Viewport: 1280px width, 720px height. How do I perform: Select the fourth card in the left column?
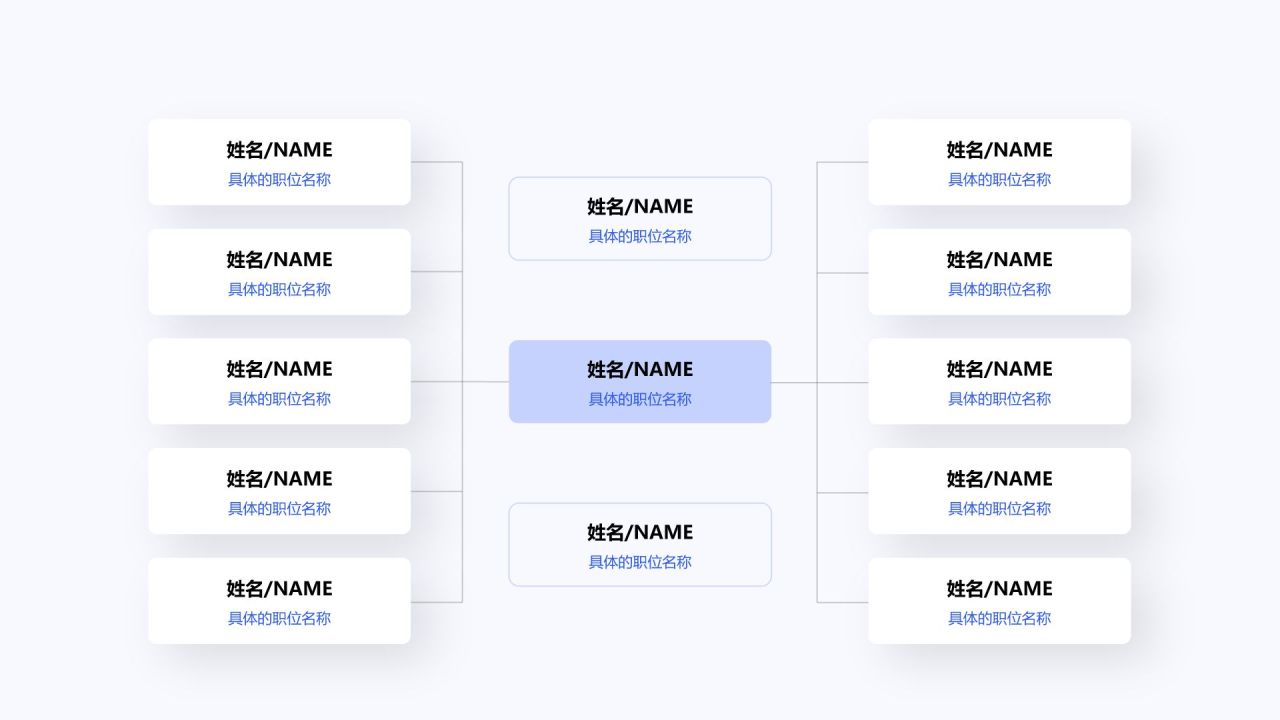pyautogui.click(x=279, y=491)
